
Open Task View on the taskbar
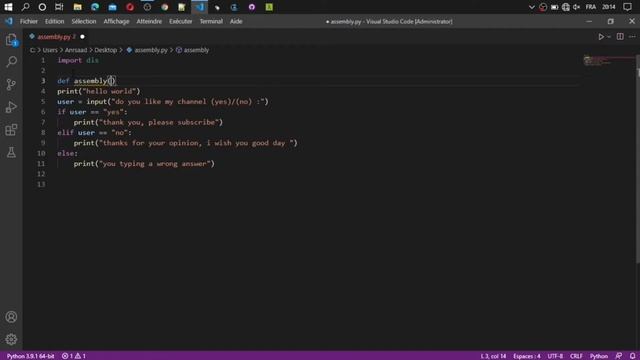pyautogui.click(x=59, y=7)
